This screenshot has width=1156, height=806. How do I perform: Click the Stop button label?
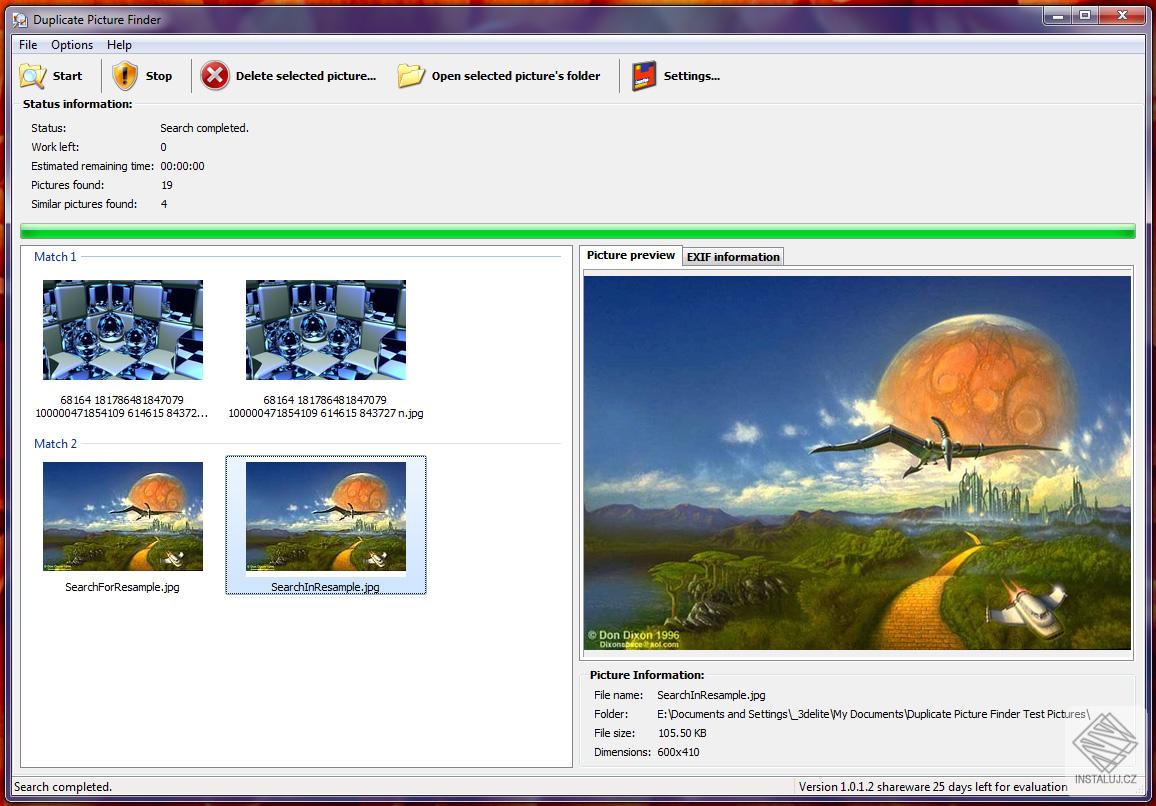pyautogui.click(x=159, y=76)
